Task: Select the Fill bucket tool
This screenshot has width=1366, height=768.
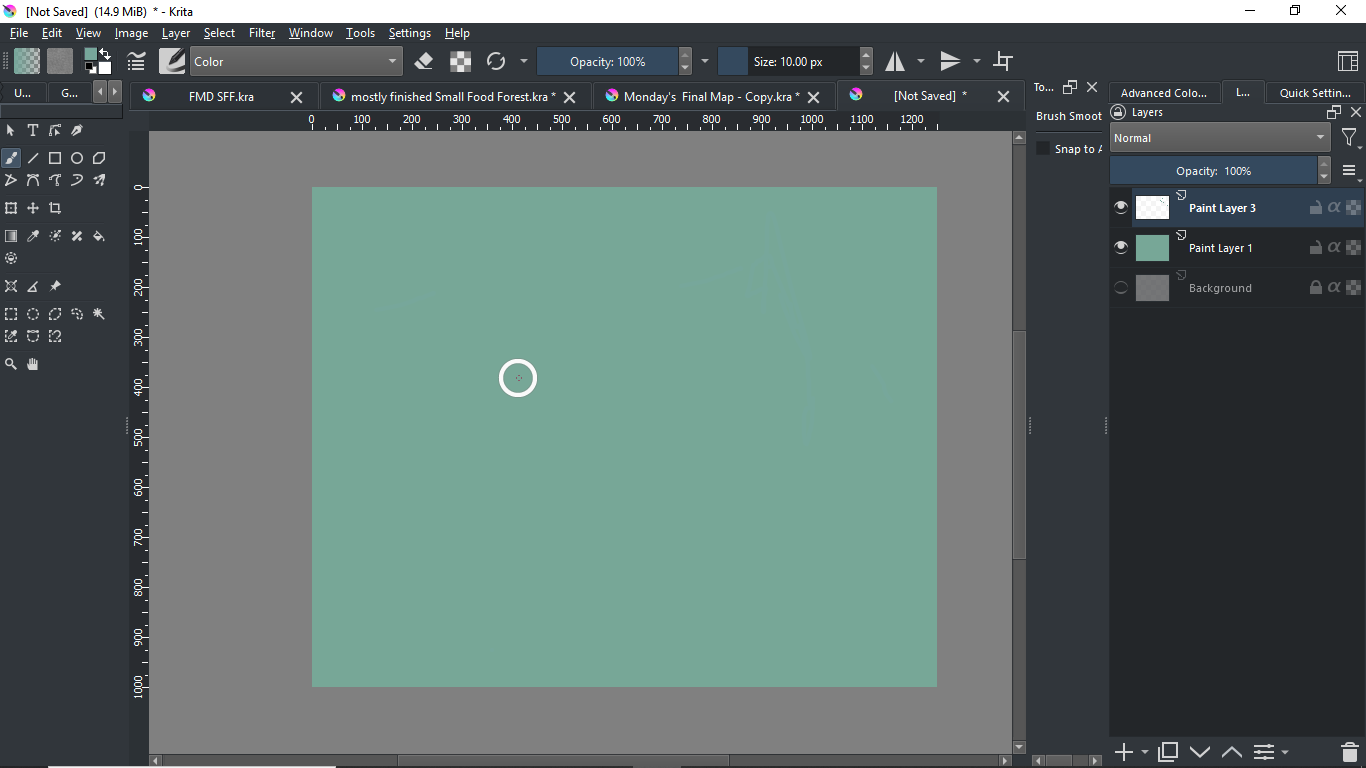Action: click(x=99, y=236)
